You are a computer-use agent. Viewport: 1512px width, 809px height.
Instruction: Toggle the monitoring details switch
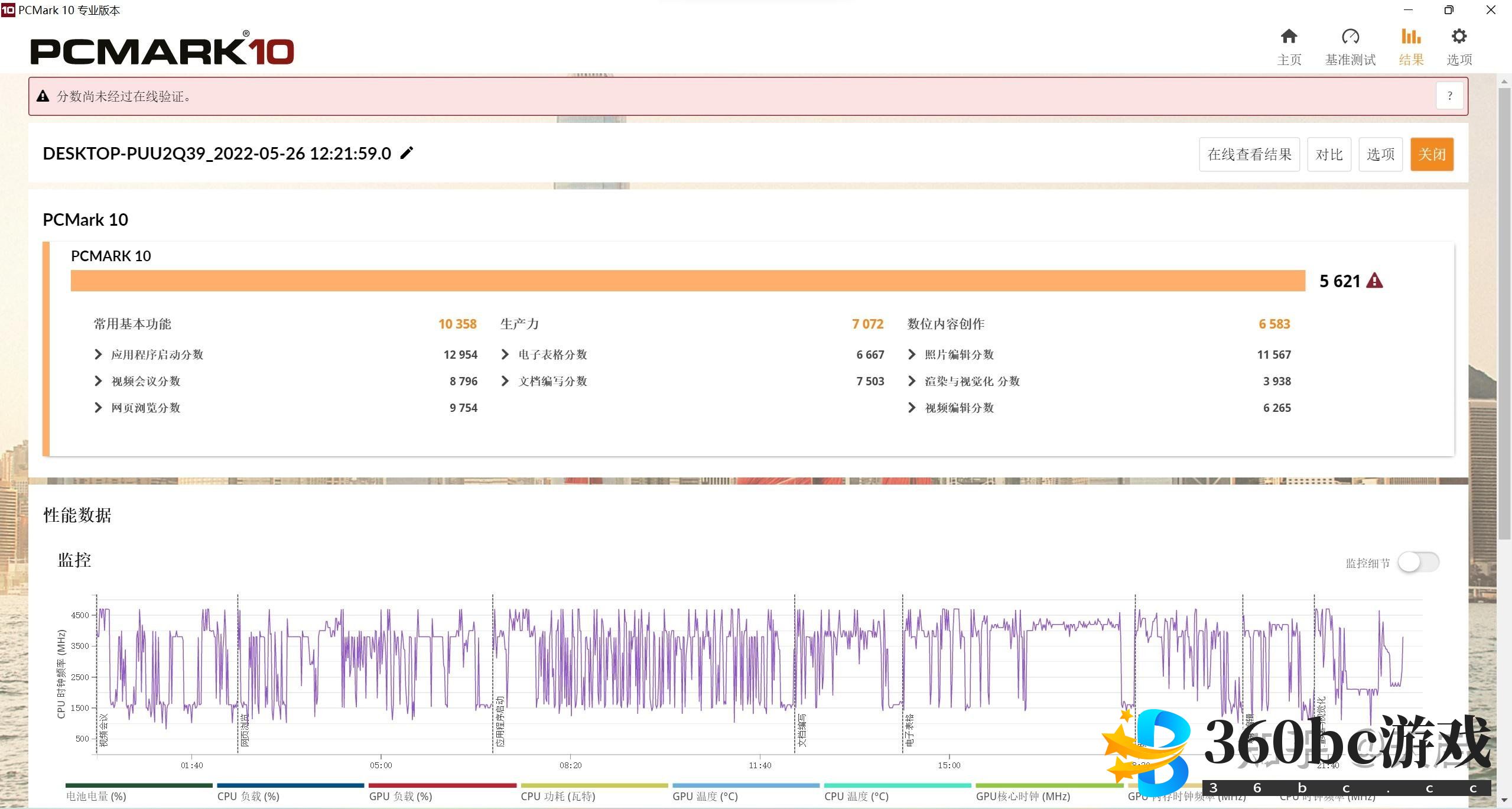coord(1418,562)
